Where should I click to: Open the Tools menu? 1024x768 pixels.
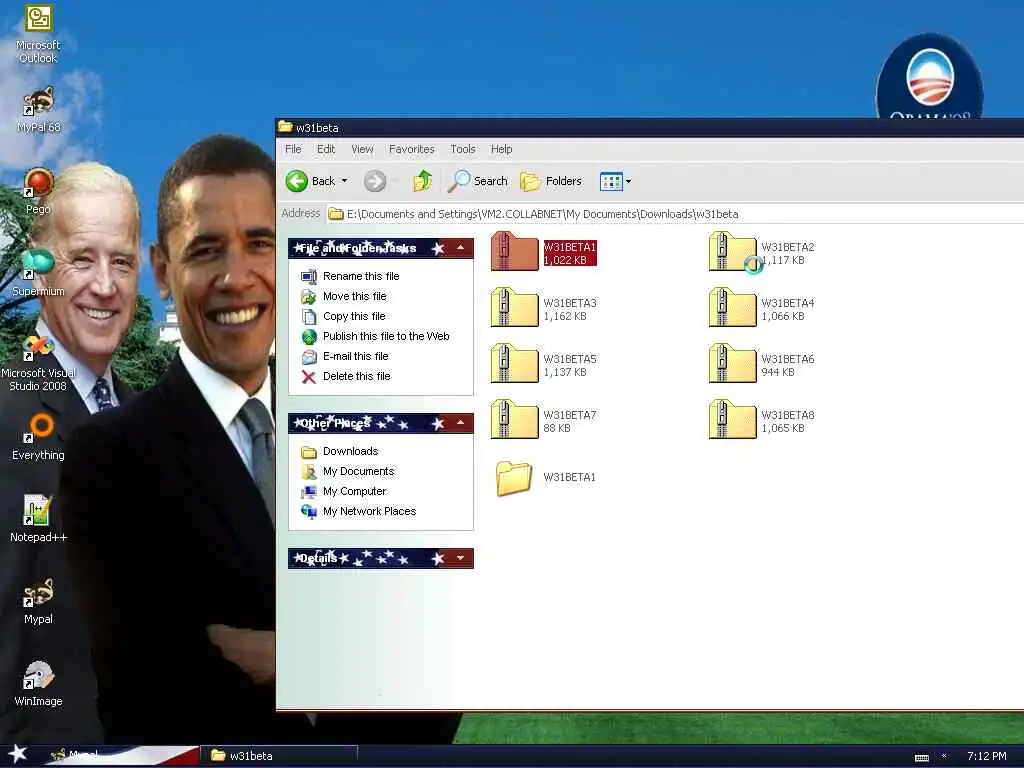pyautogui.click(x=463, y=149)
